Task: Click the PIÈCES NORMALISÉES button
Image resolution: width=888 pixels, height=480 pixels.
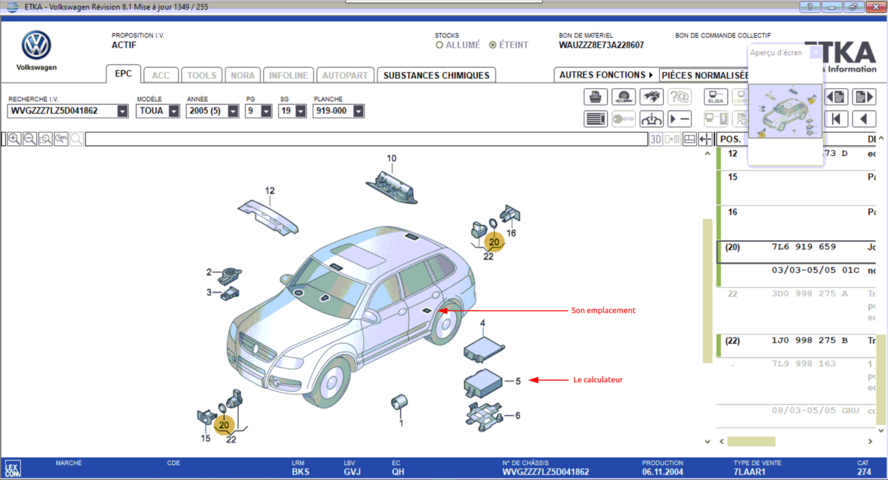Action: point(705,75)
